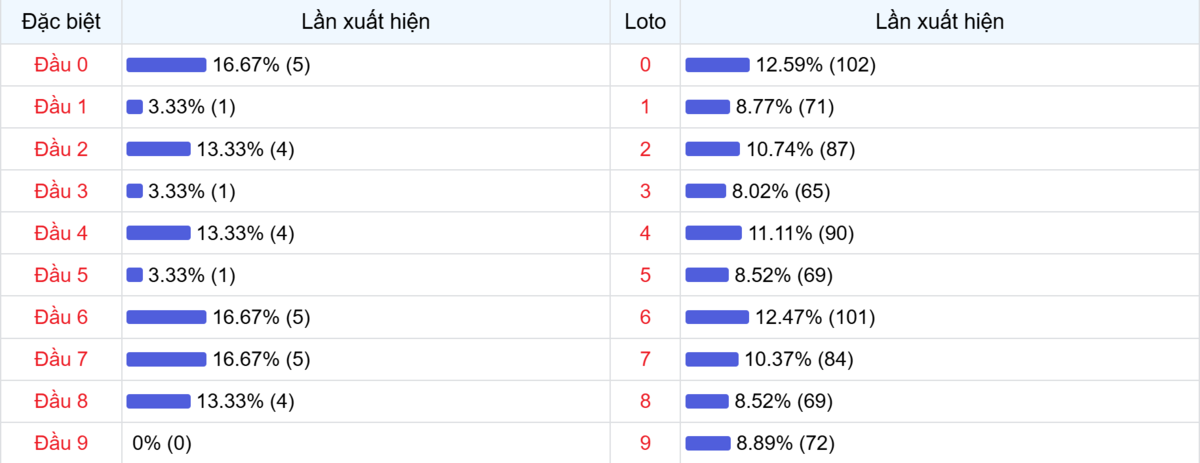Select the "Đầu 1" row label
The width and height of the screenshot is (1200, 463).
[x=61, y=107]
